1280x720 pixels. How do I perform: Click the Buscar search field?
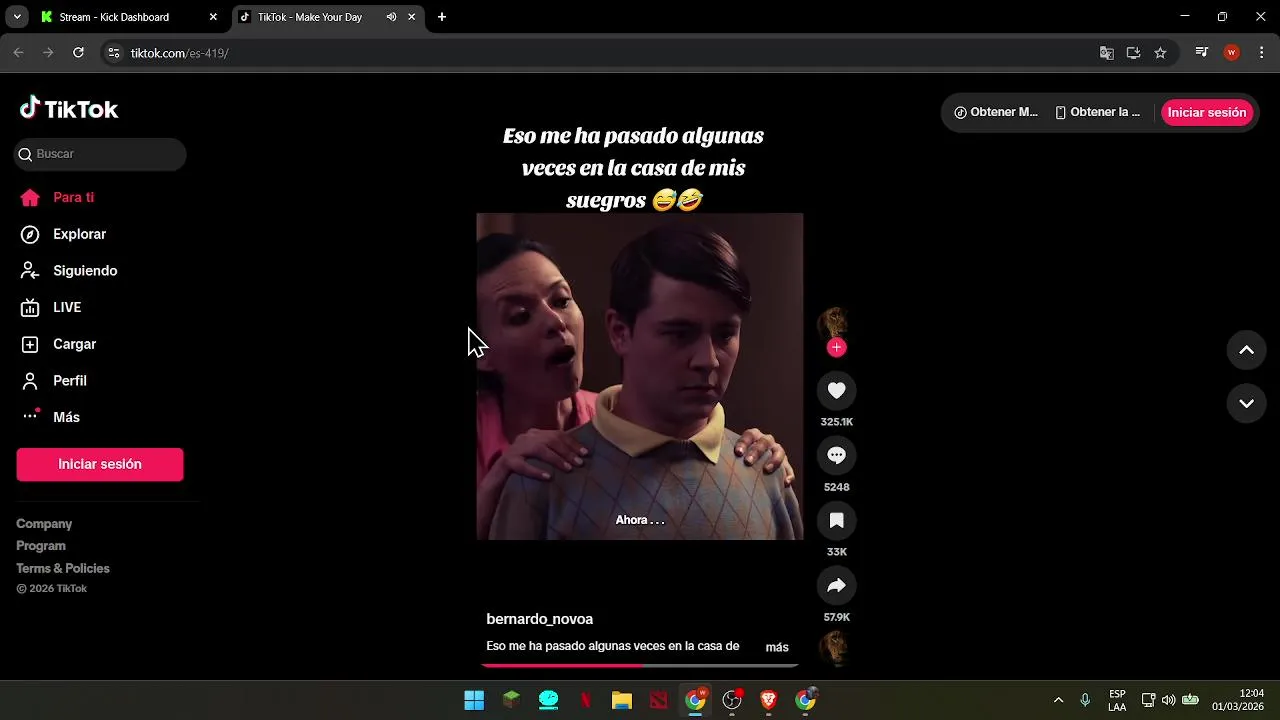pyautogui.click(x=100, y=154)
